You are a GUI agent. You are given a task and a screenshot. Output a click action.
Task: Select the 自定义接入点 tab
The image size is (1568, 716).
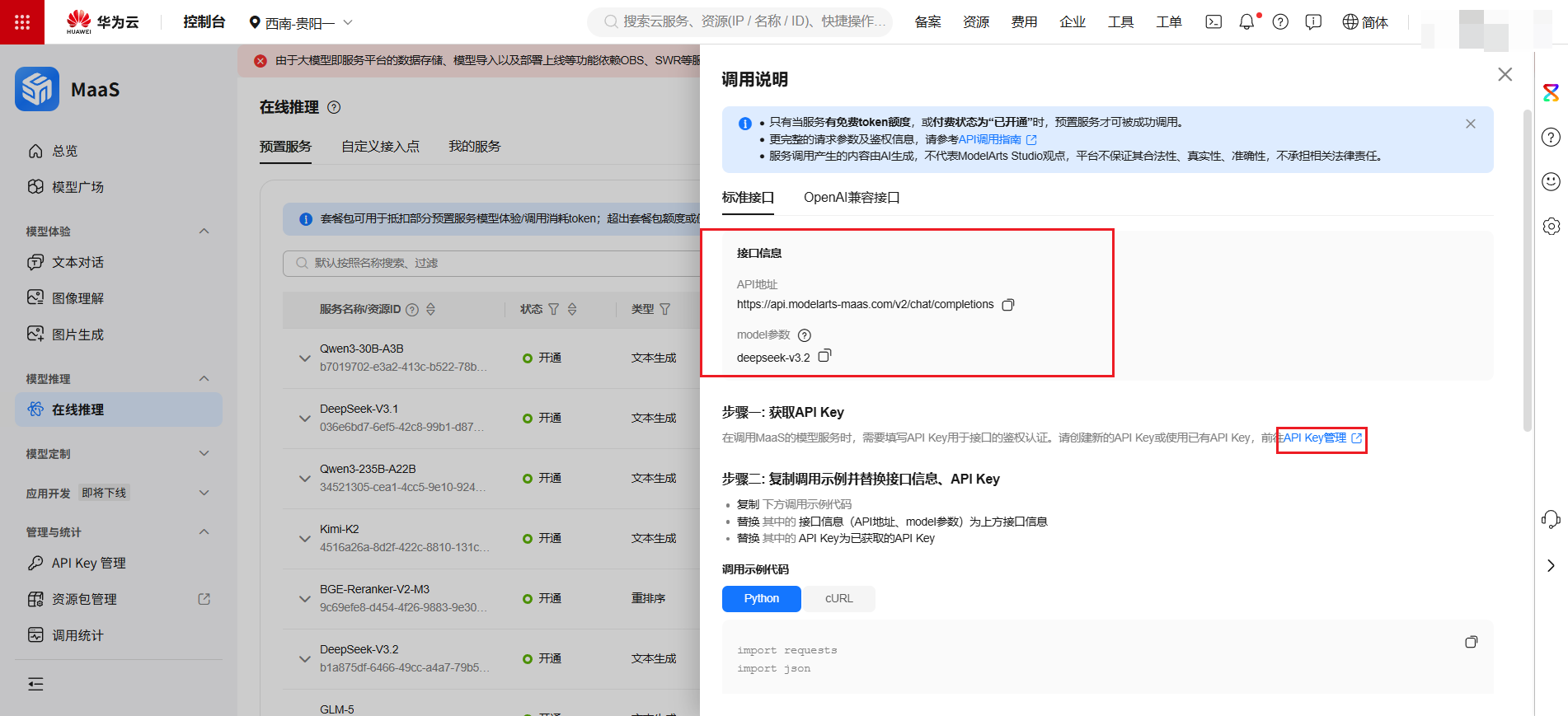[380, 147]
